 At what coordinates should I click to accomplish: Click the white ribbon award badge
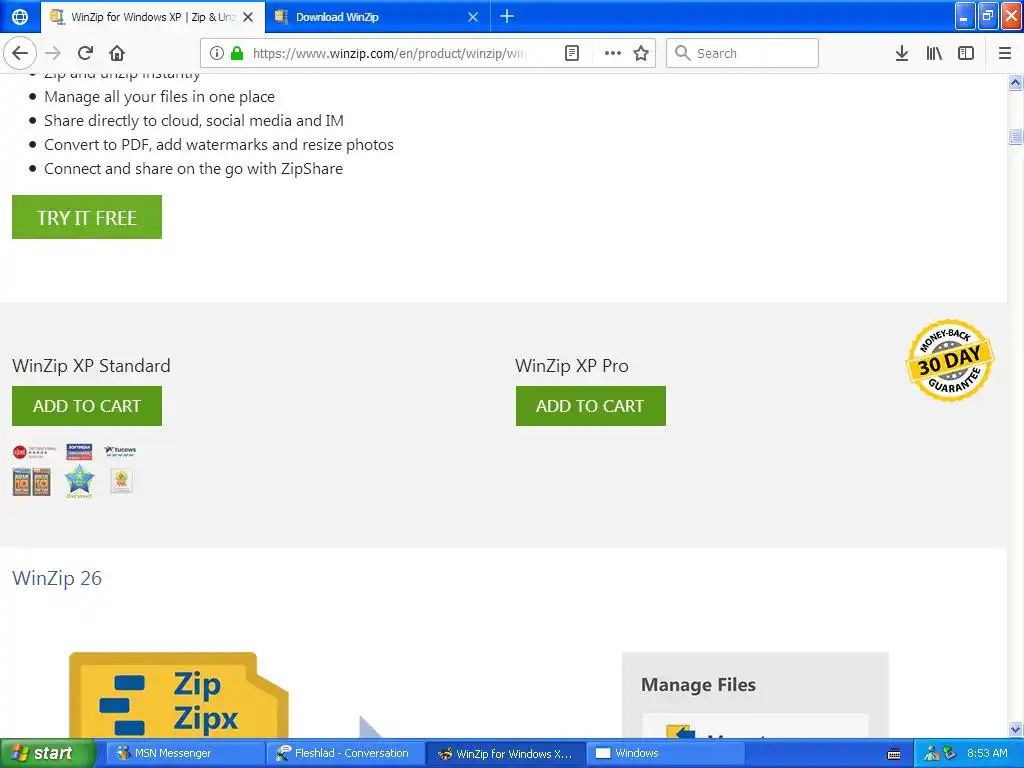121,481
